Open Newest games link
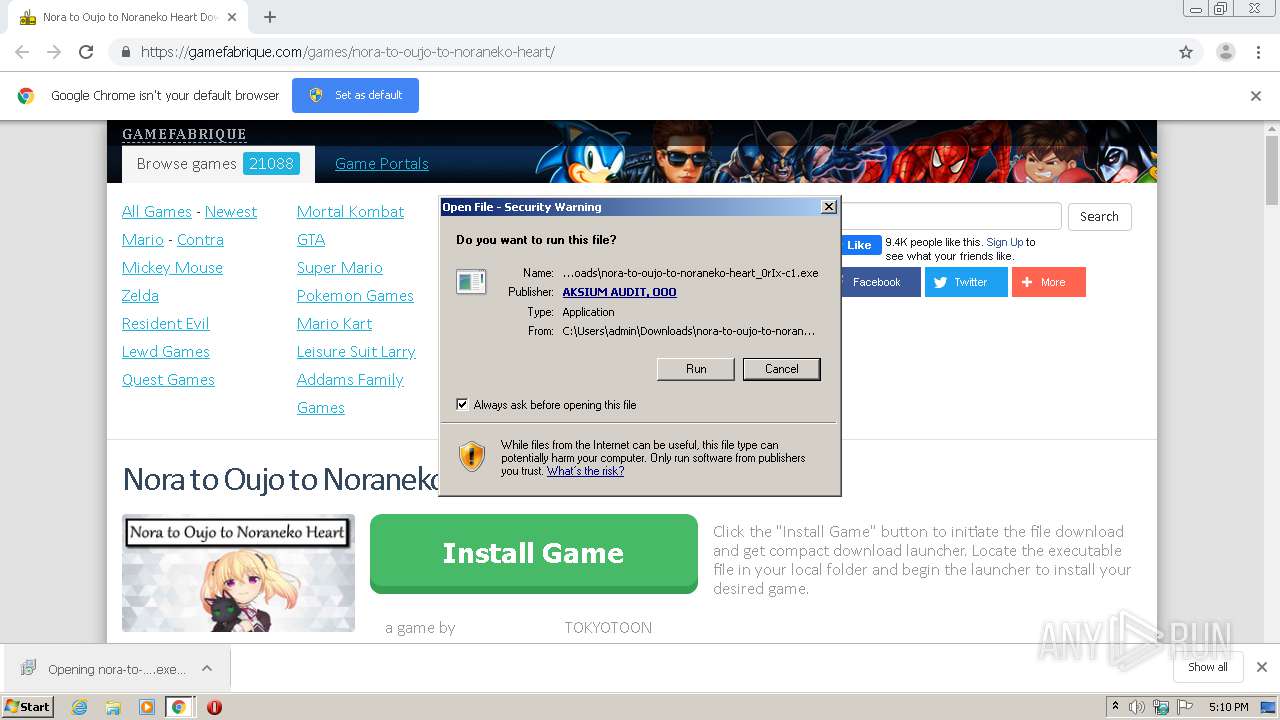This screenshot has width=1280, height=720. point(231,212)
